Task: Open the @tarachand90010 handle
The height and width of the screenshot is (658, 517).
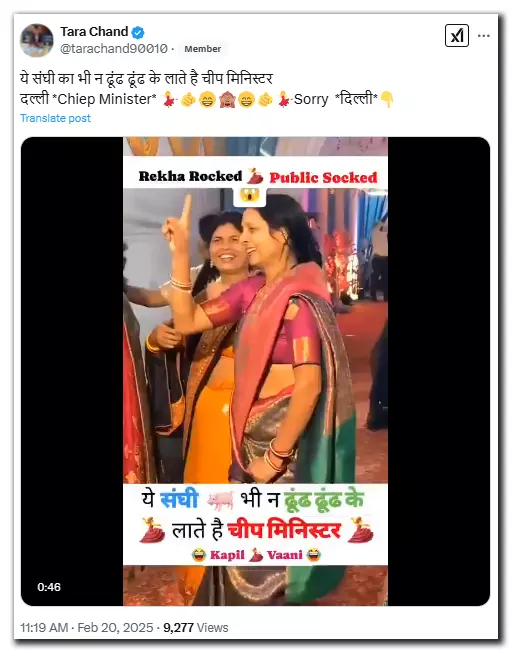Action: click(x=114, y=49)
